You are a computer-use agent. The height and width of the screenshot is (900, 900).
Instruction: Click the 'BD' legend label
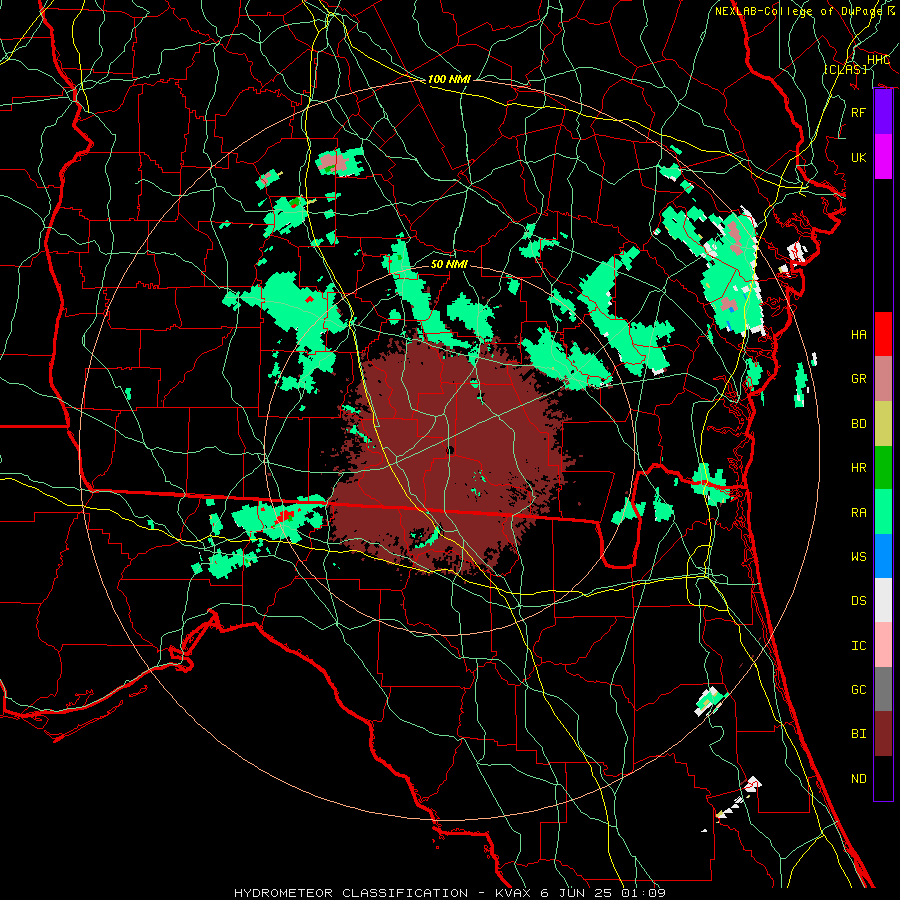coord(859,424)
